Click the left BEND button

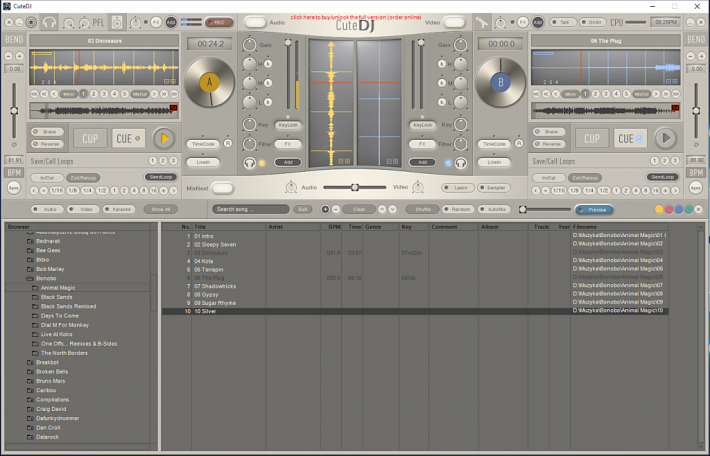pos(14,39)
